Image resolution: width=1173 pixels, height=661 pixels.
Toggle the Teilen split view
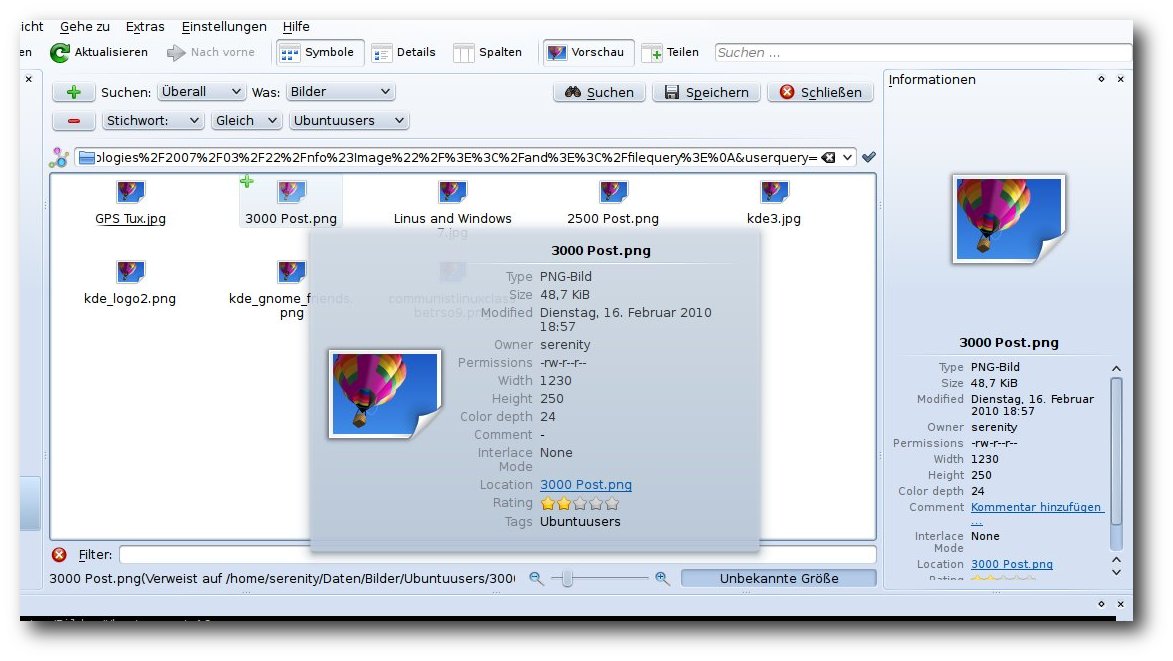pos(672,52)
